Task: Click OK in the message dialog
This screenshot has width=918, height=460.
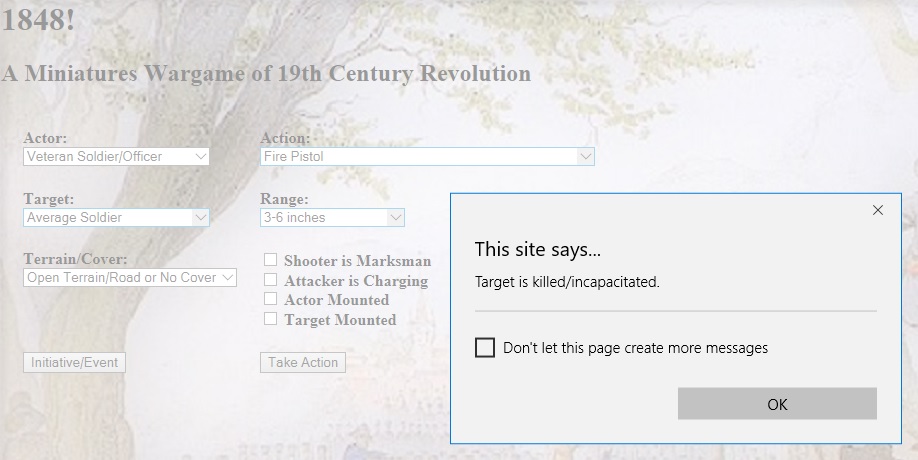Action: (x=777, y=404)
